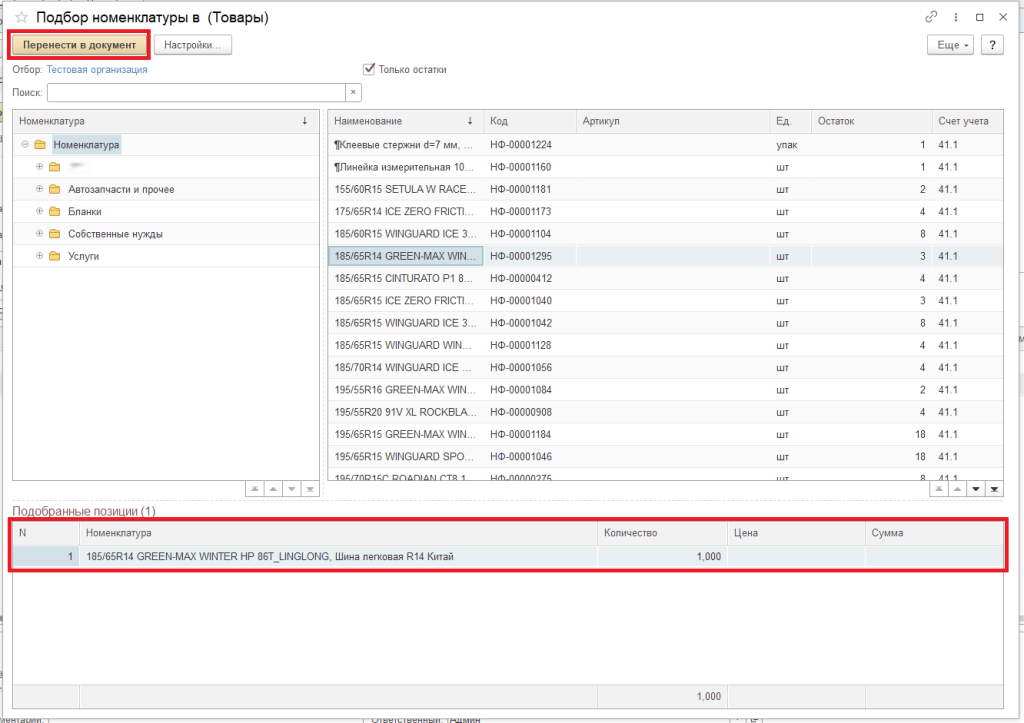Jump to last row in goods list
This screenshot has width=1024, height=723.
[x=994, y=489]
